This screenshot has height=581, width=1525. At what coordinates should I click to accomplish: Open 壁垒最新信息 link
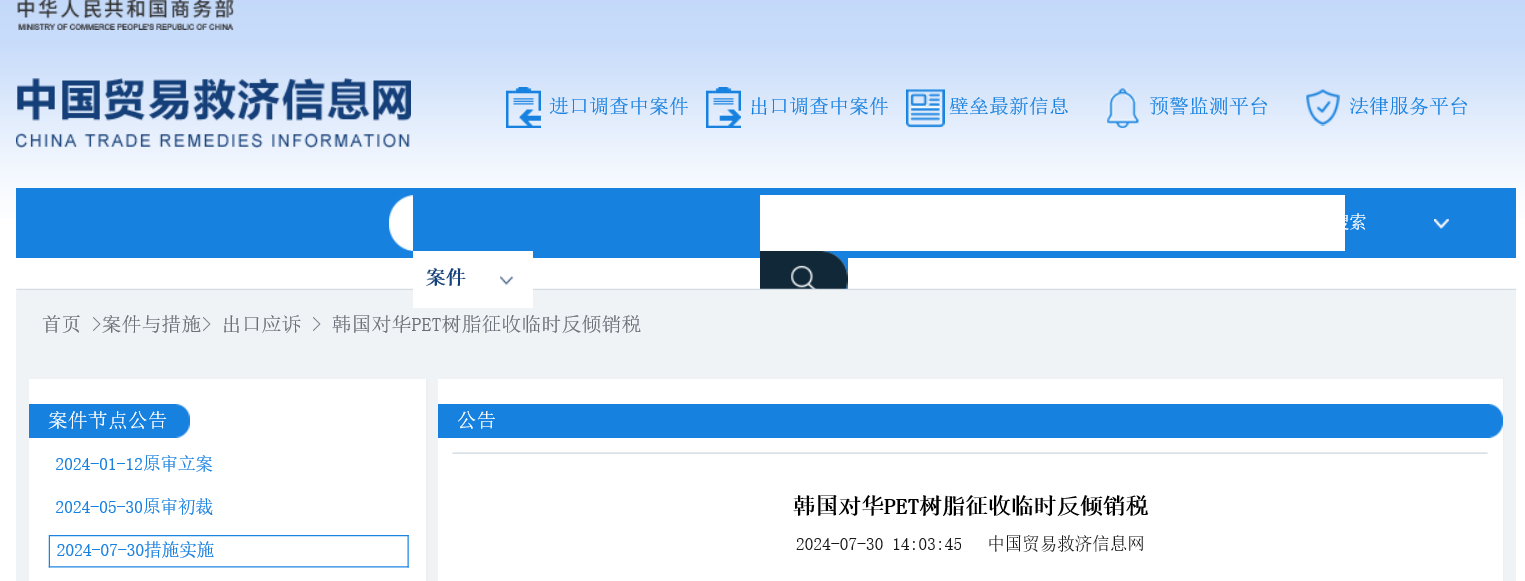(1009, 106)
